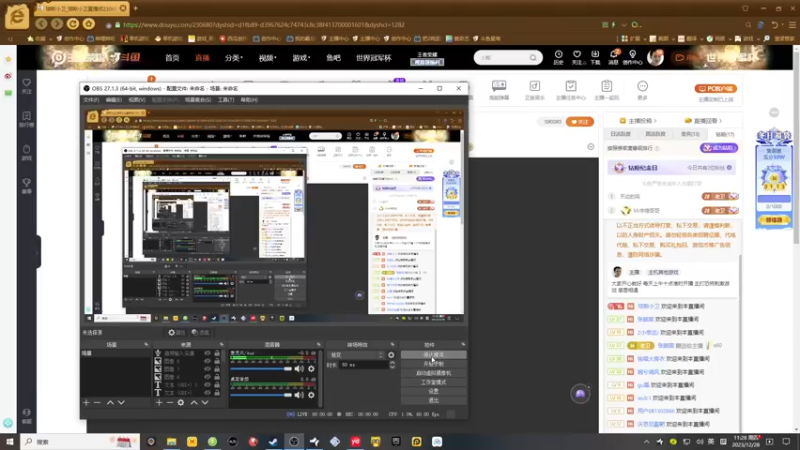800x450 pixels.
Task: Click the Steam icon in Windows taskbar
Action: [x=273, y=441]
